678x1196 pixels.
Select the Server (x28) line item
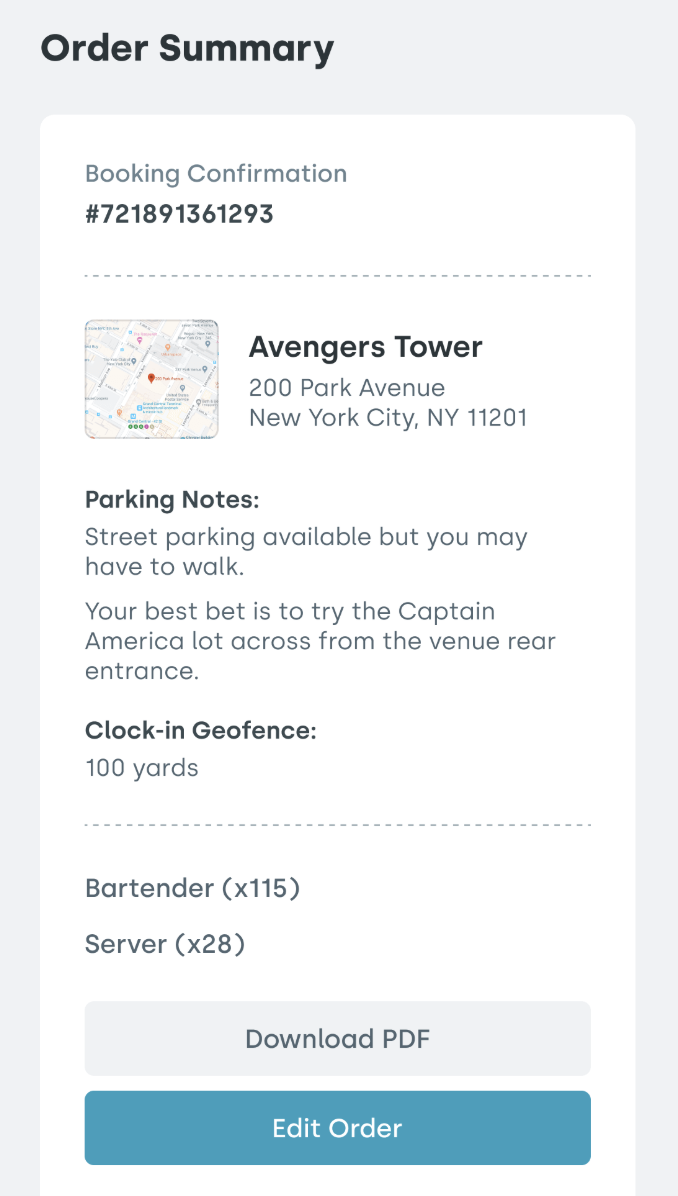pyautogui.click(x=165, y=944)
